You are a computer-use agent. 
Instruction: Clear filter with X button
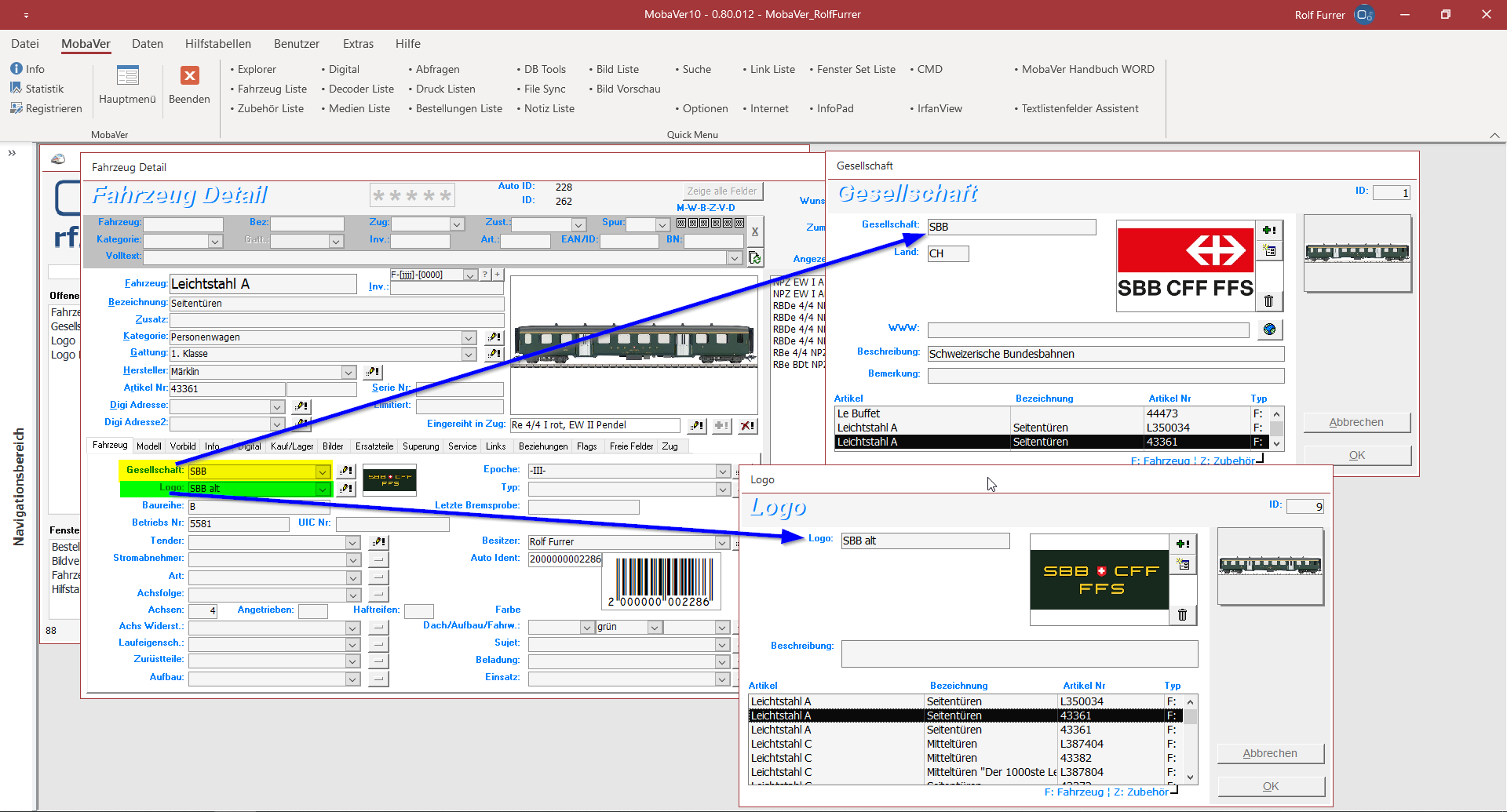(x=755, y=231)
